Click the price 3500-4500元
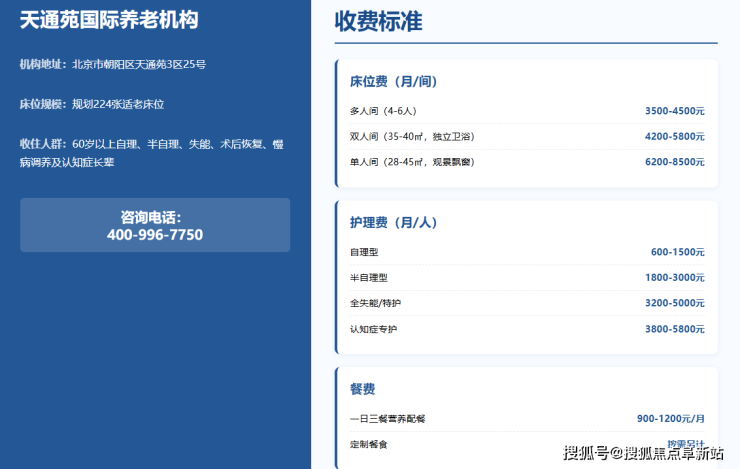Screen dimensions: 740x469 click(x=675, y=111)
